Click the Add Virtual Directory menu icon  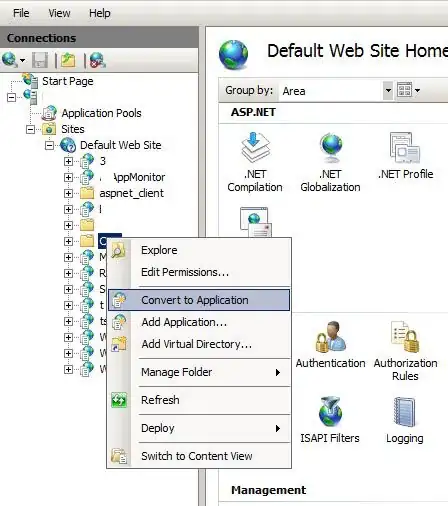pyautogui.click(x=119, y=344)
